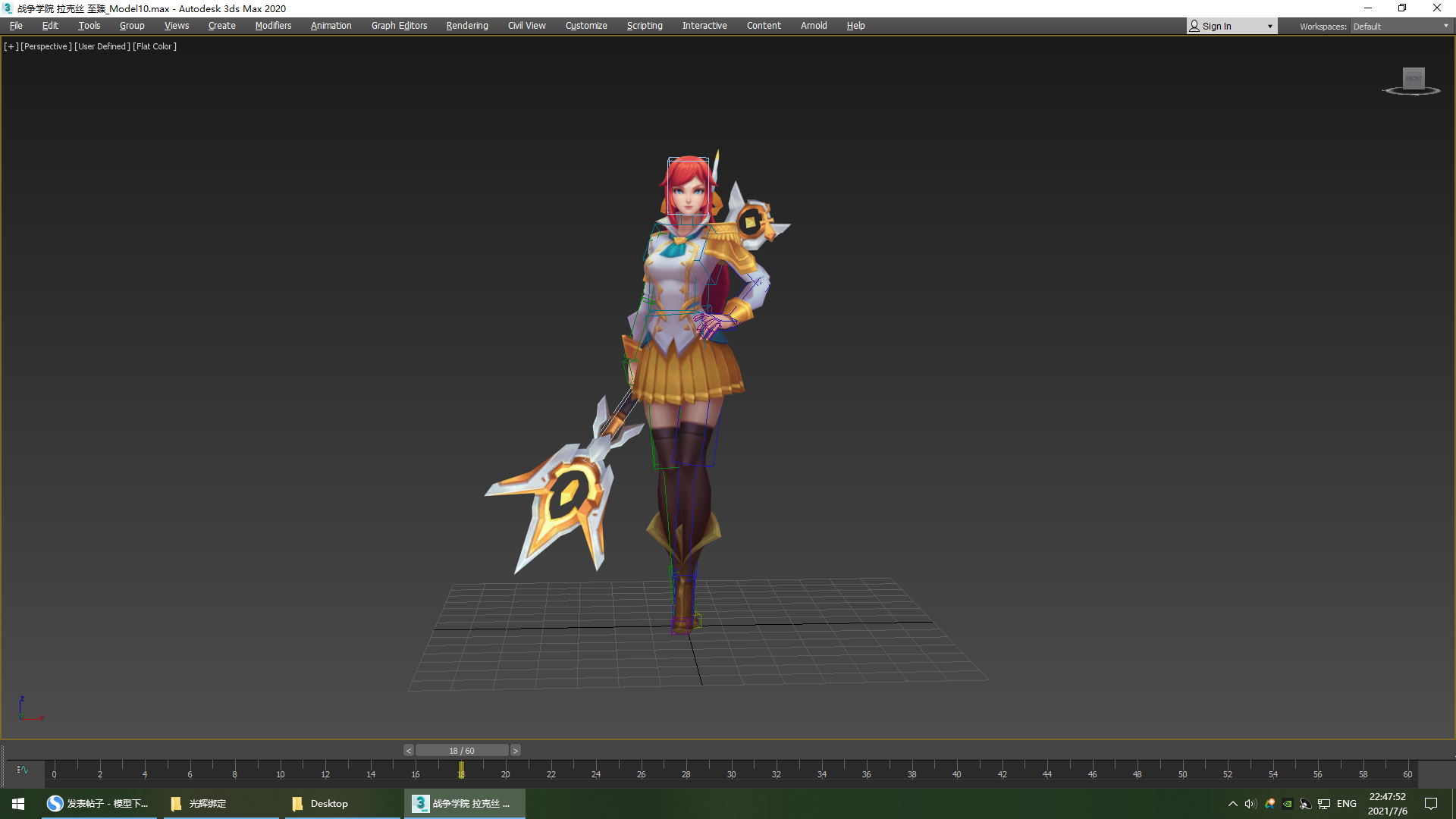Click the [+] viewport general menu label
Viewport: 1456px width, 819px height.
pyautogui.click(x=11, y=46)
